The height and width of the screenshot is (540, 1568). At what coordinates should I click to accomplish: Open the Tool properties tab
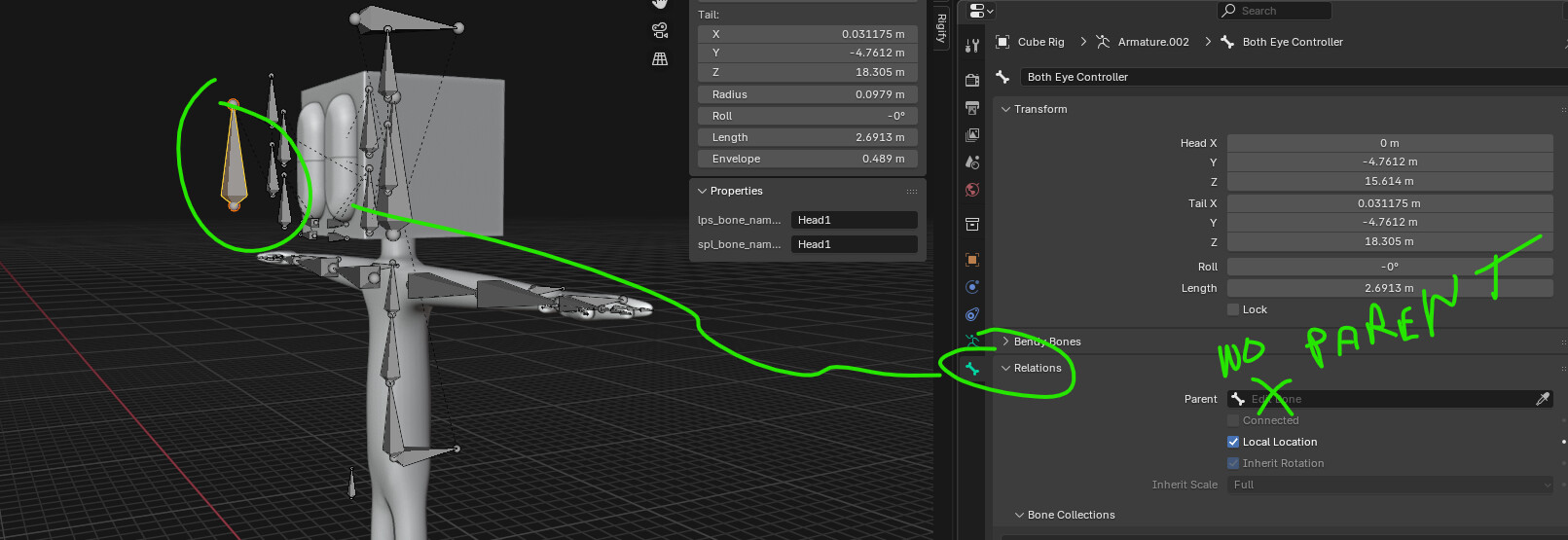pyautogui.click(x=971, y=46)
